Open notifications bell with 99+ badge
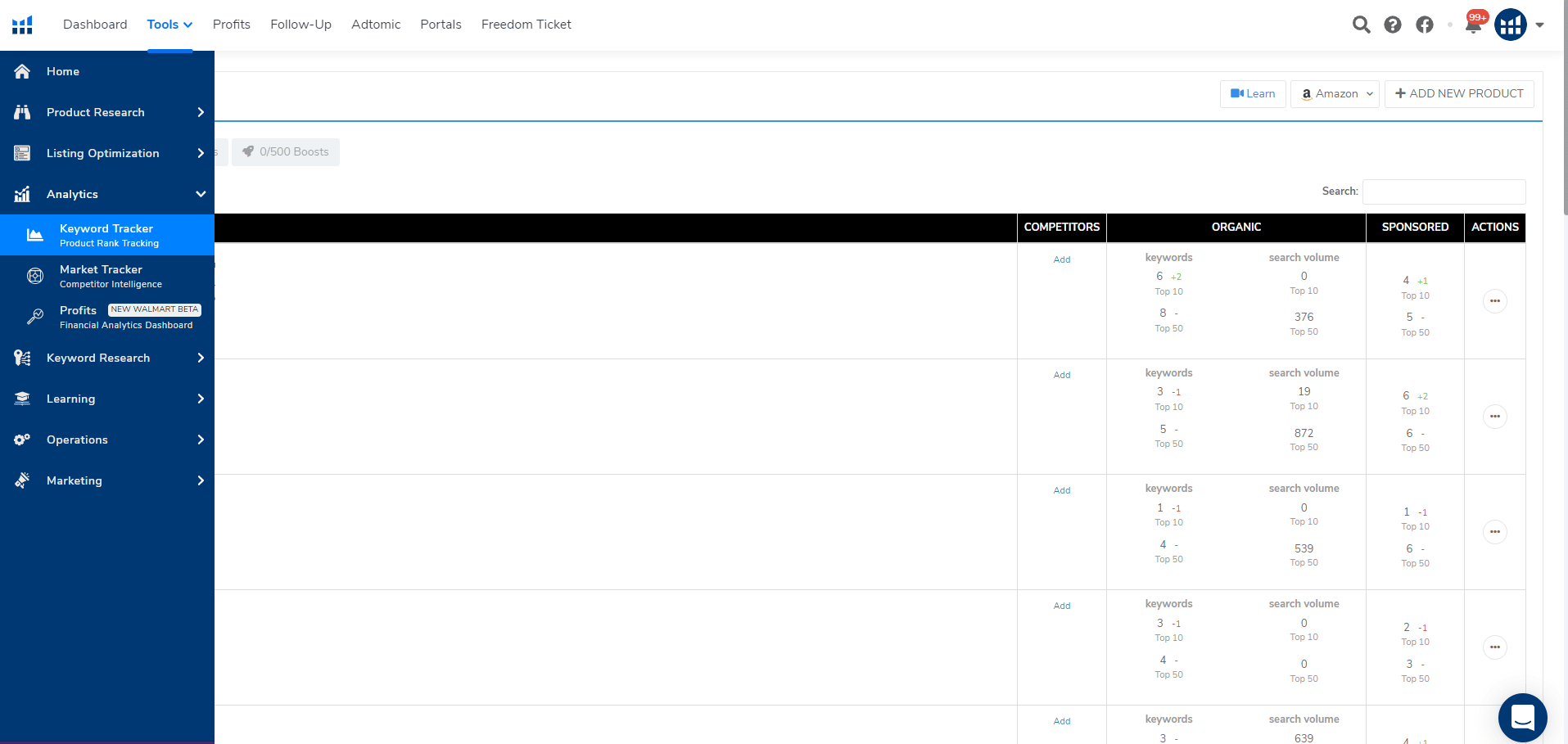The width and height of the screenshot is (1568, 744). tap(1473, 23)
